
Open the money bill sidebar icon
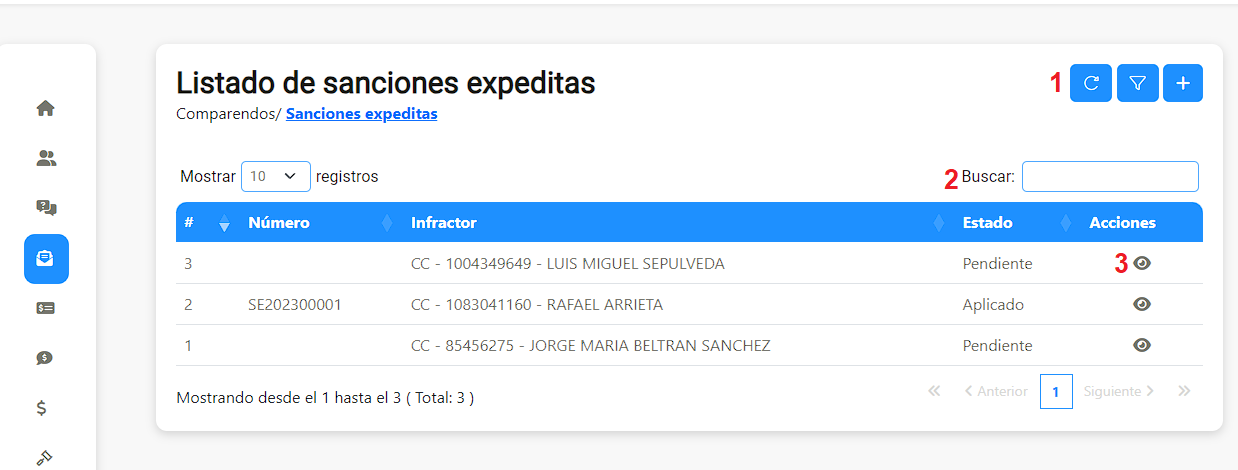pos(46,309)
